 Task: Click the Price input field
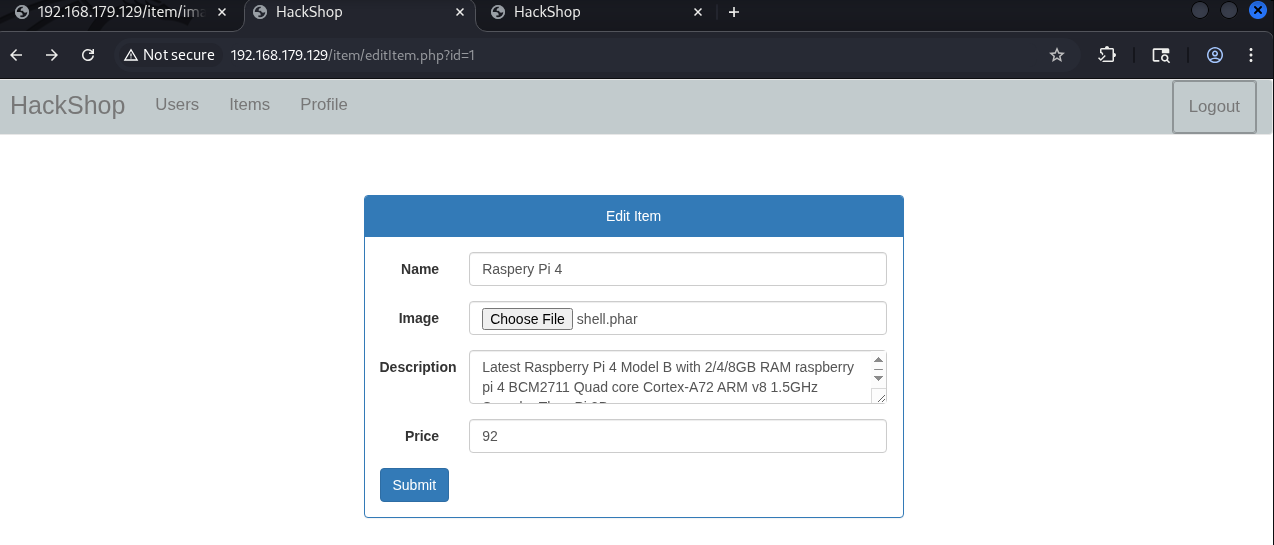click(x=677, y=436)
